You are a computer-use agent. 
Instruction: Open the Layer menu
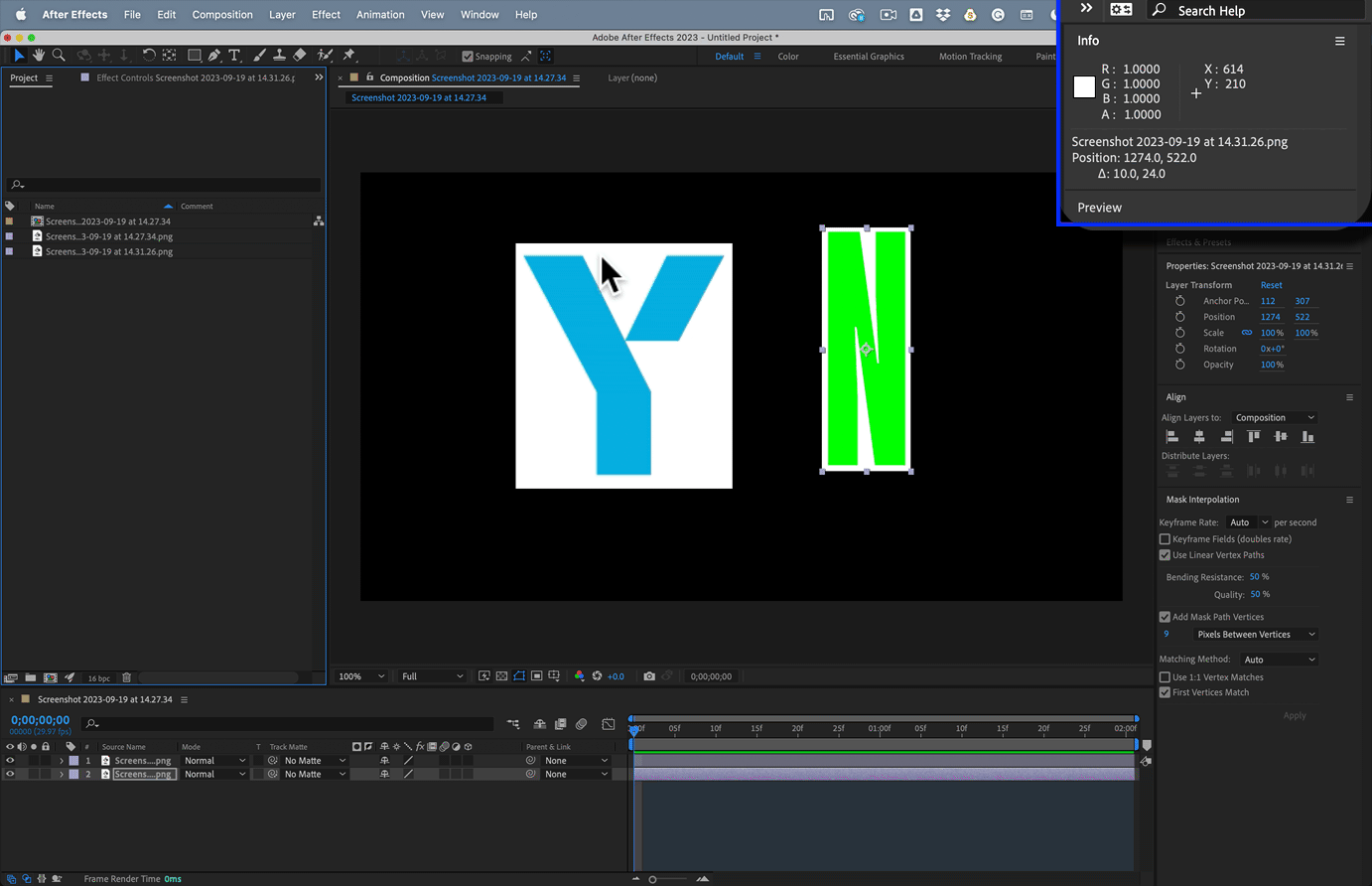pyautogui.click(x=282, y=15)
